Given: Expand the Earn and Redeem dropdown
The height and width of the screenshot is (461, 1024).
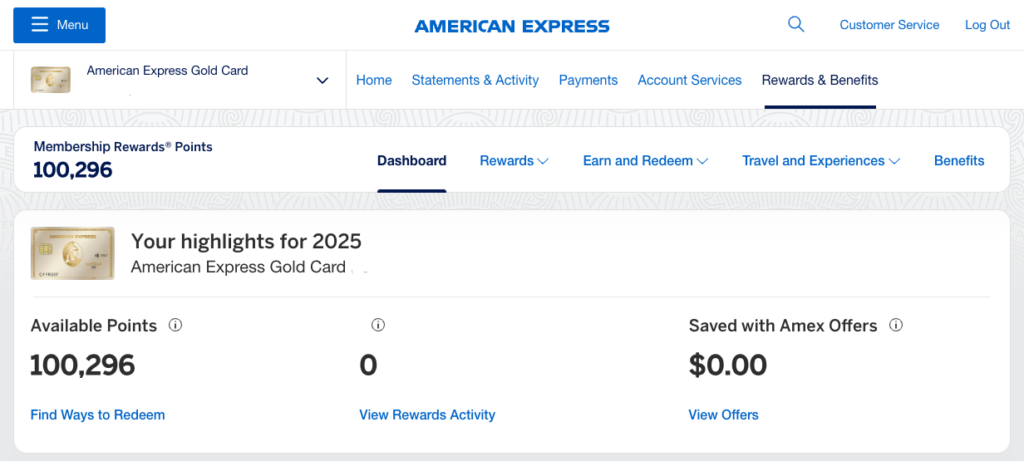Looking at the screenshot, I should [645, 161].
